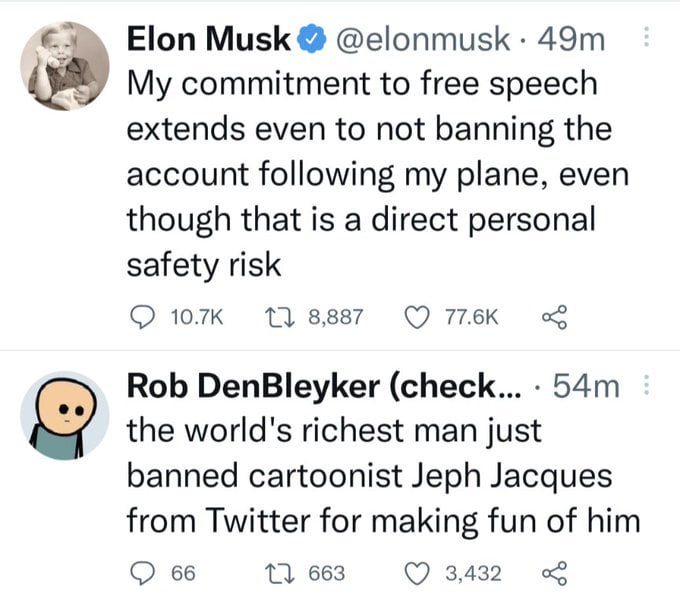680x603 pixels.
Task: Open the 49m timestamp on Musk's tweet
Action: 572,39
